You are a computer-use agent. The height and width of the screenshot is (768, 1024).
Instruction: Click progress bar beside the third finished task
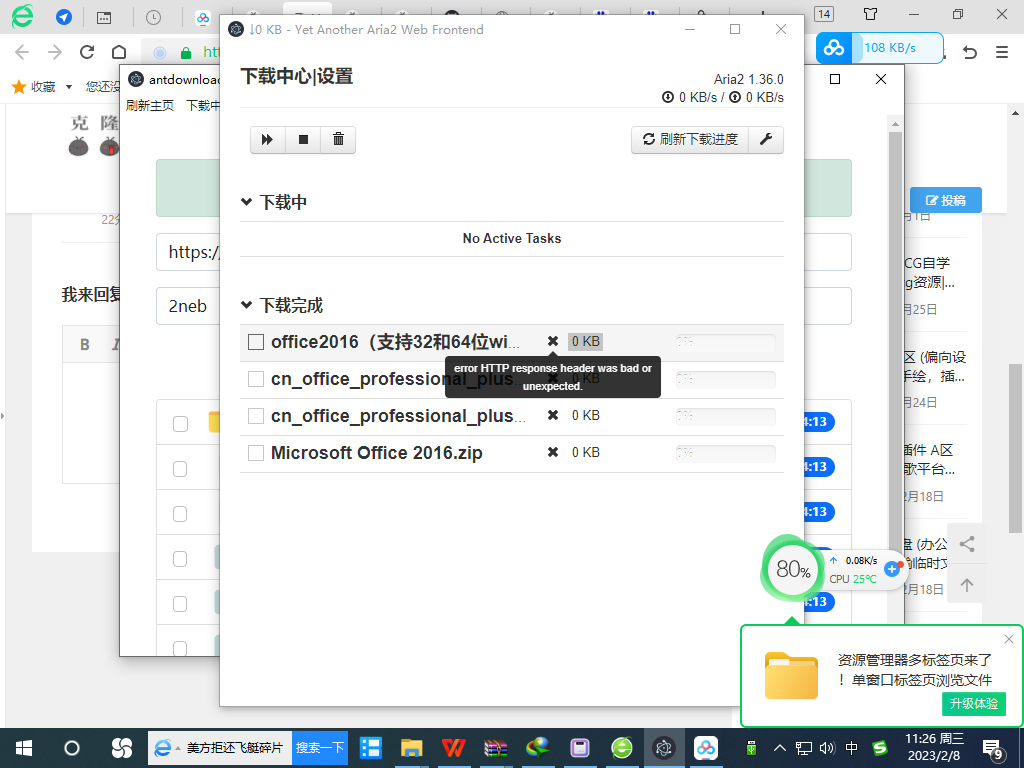[x=726, y=416]
